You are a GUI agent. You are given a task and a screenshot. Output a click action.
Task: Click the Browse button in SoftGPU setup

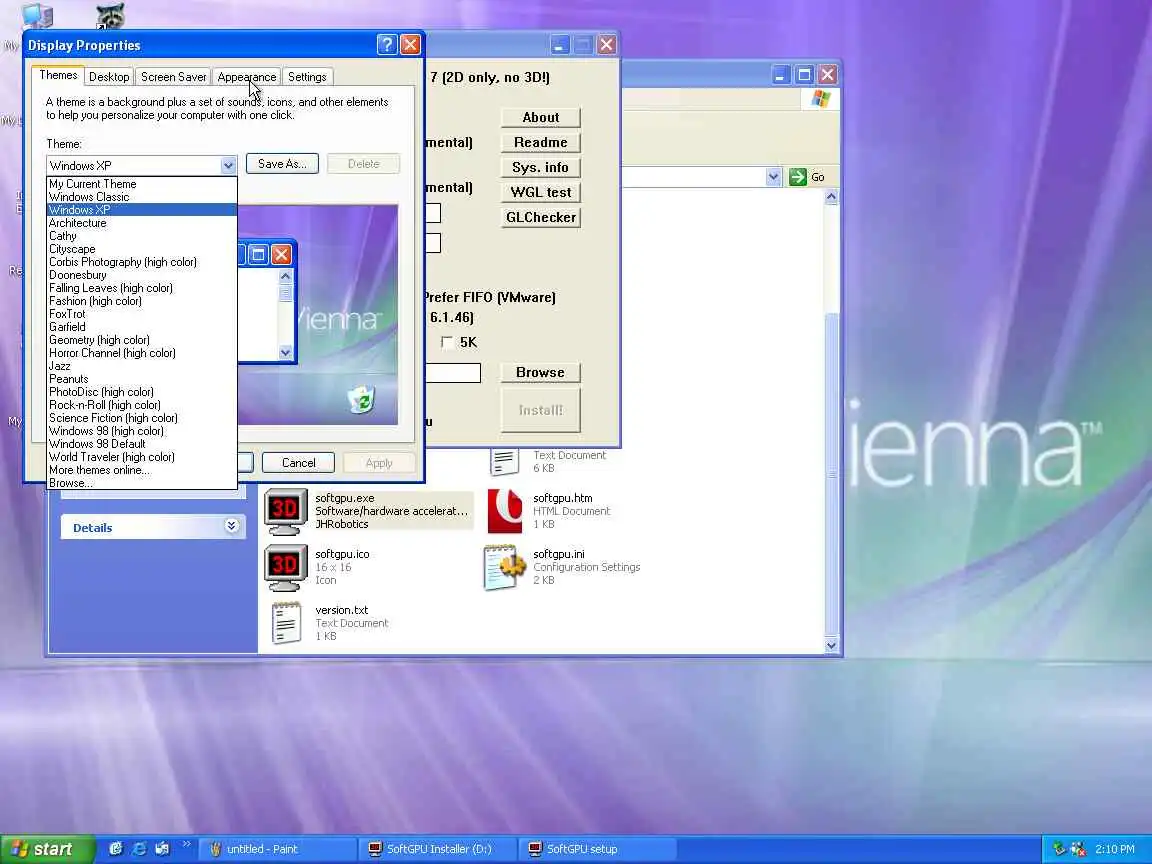point(541,372)
